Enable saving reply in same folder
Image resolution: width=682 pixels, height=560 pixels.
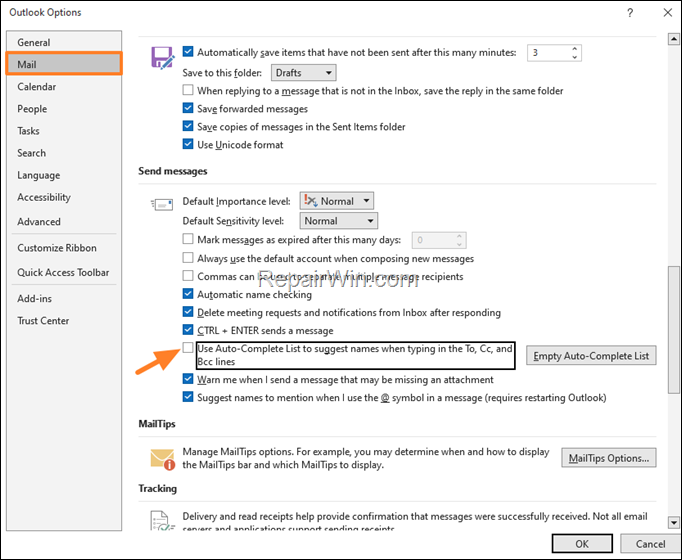[188, 90]
